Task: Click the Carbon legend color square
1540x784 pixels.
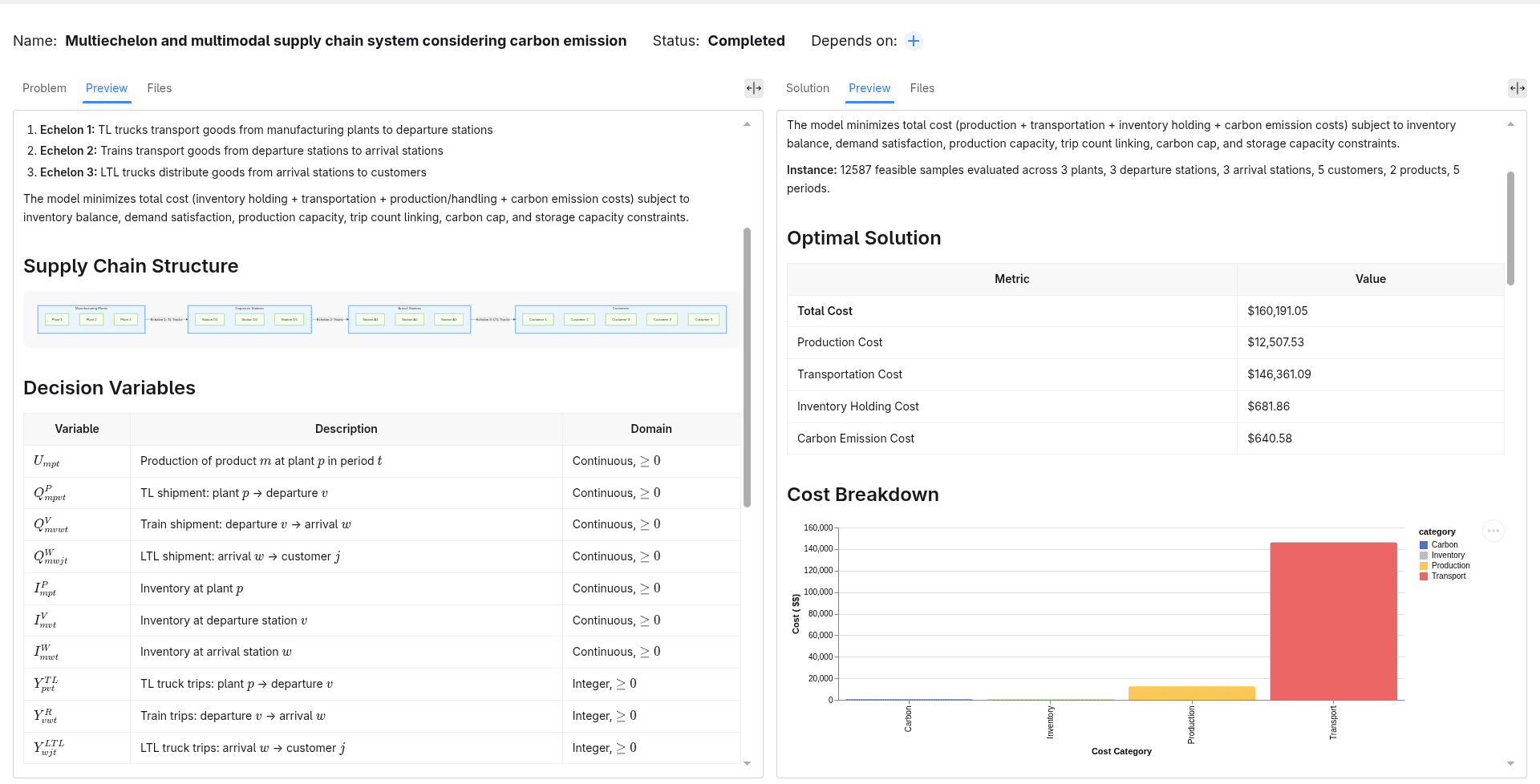Action: [1424, 545]
